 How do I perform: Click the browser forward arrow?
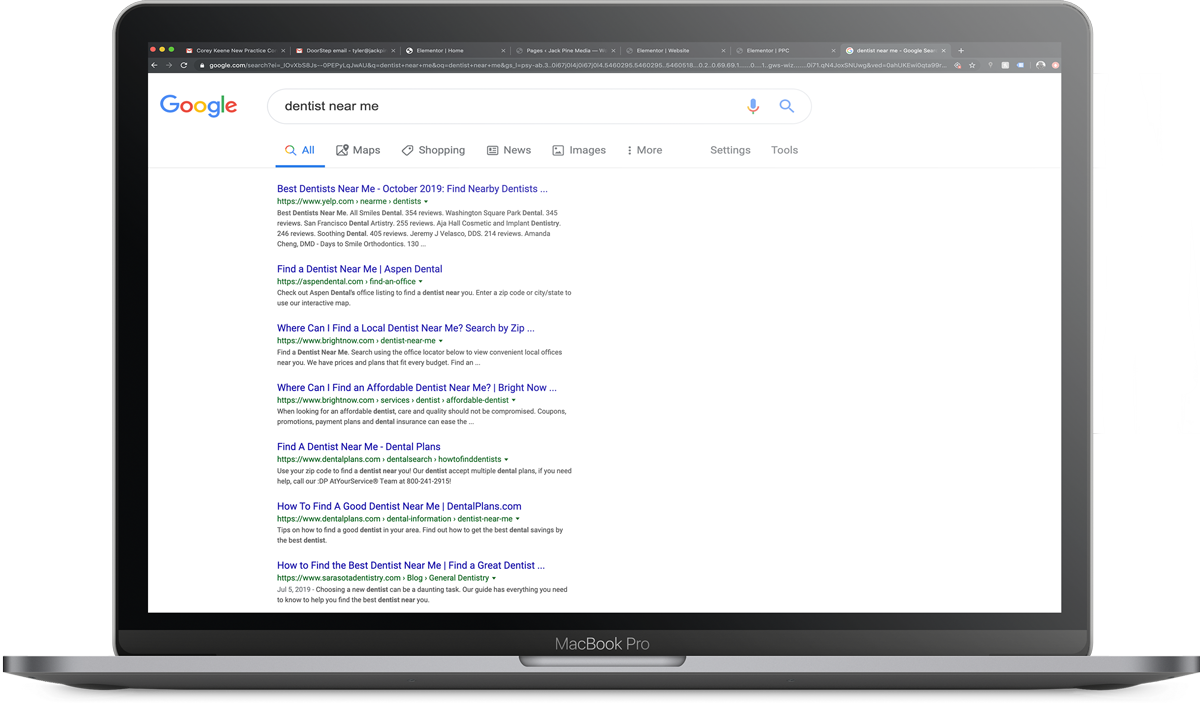click(x=168, y=65)
